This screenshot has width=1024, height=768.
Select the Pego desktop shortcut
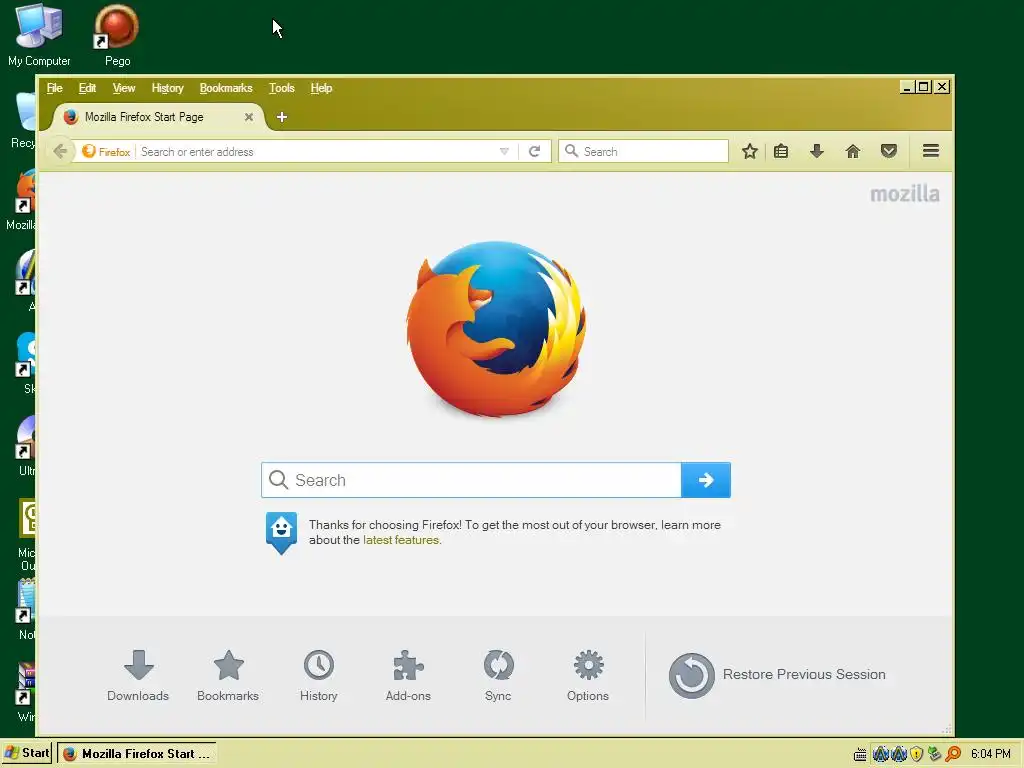[x=117, y=35]
